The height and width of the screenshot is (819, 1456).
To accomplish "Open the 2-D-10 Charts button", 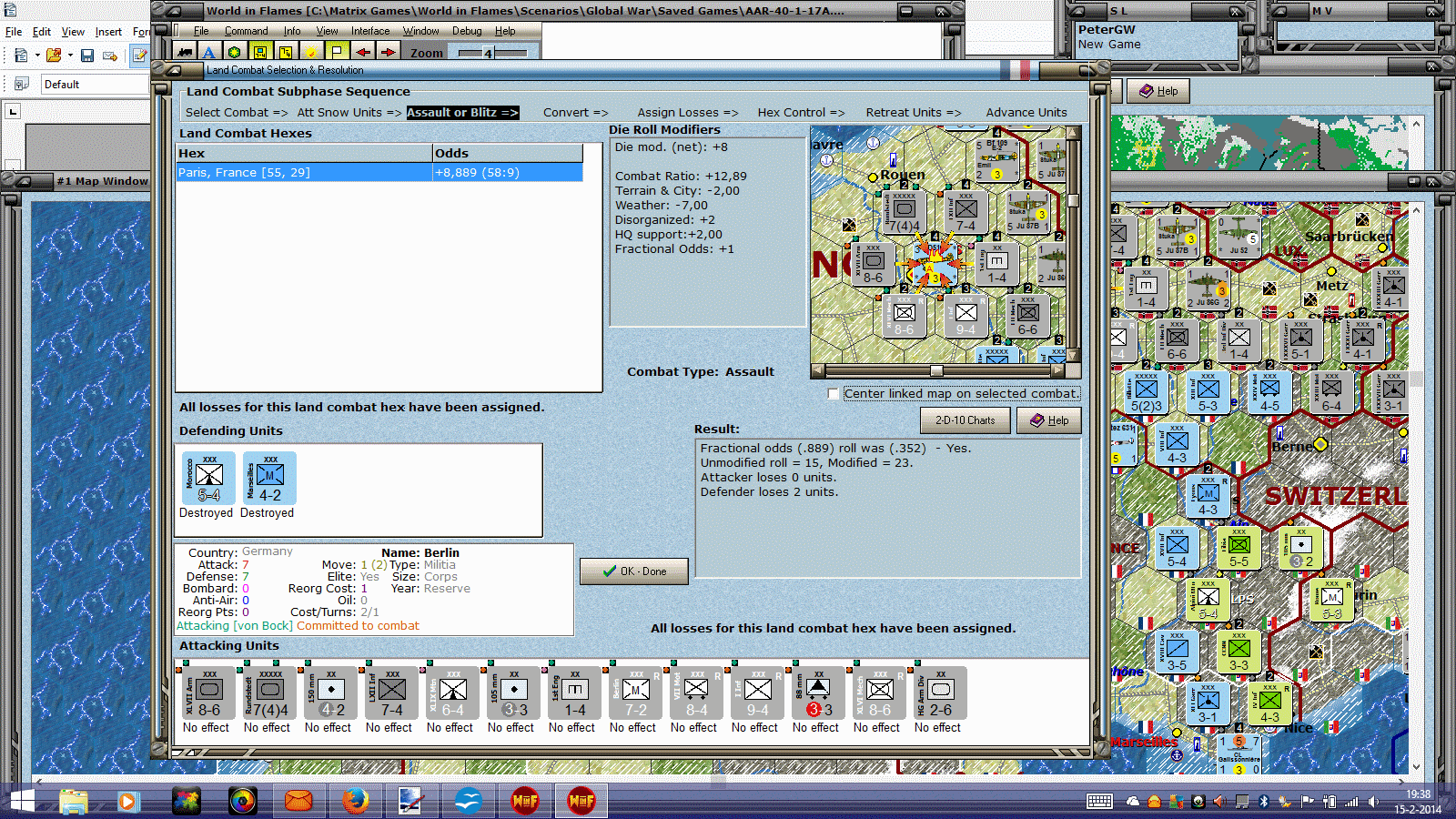I will coord(965,420).
